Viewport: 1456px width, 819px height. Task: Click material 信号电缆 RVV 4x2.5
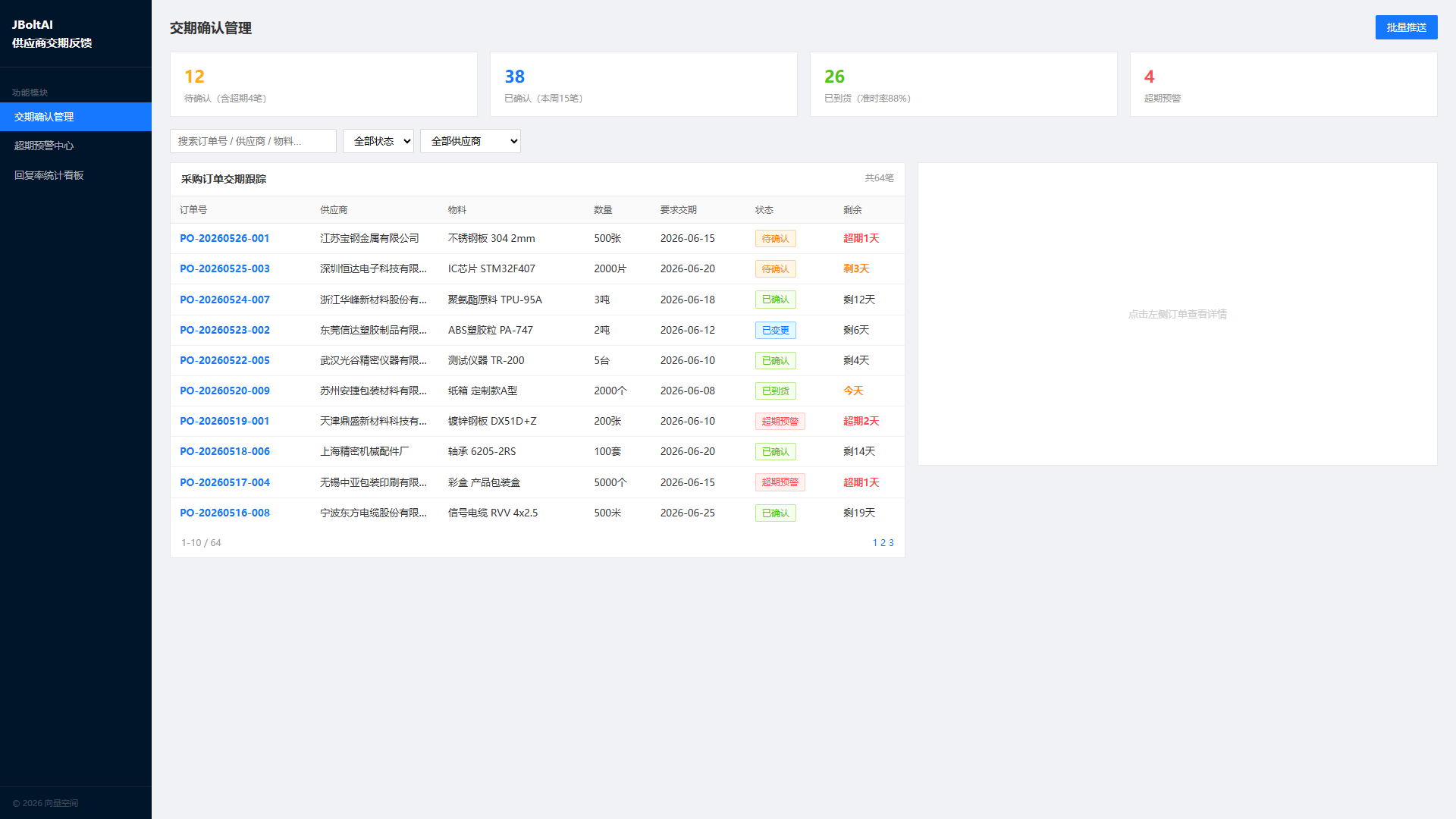[493, 513]
